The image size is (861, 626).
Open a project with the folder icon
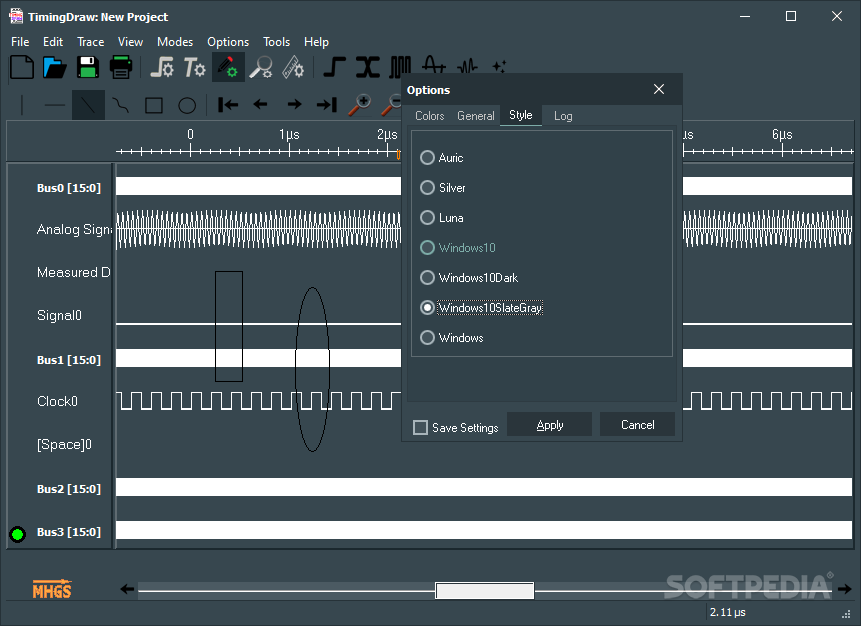click(x=55, y=68)
